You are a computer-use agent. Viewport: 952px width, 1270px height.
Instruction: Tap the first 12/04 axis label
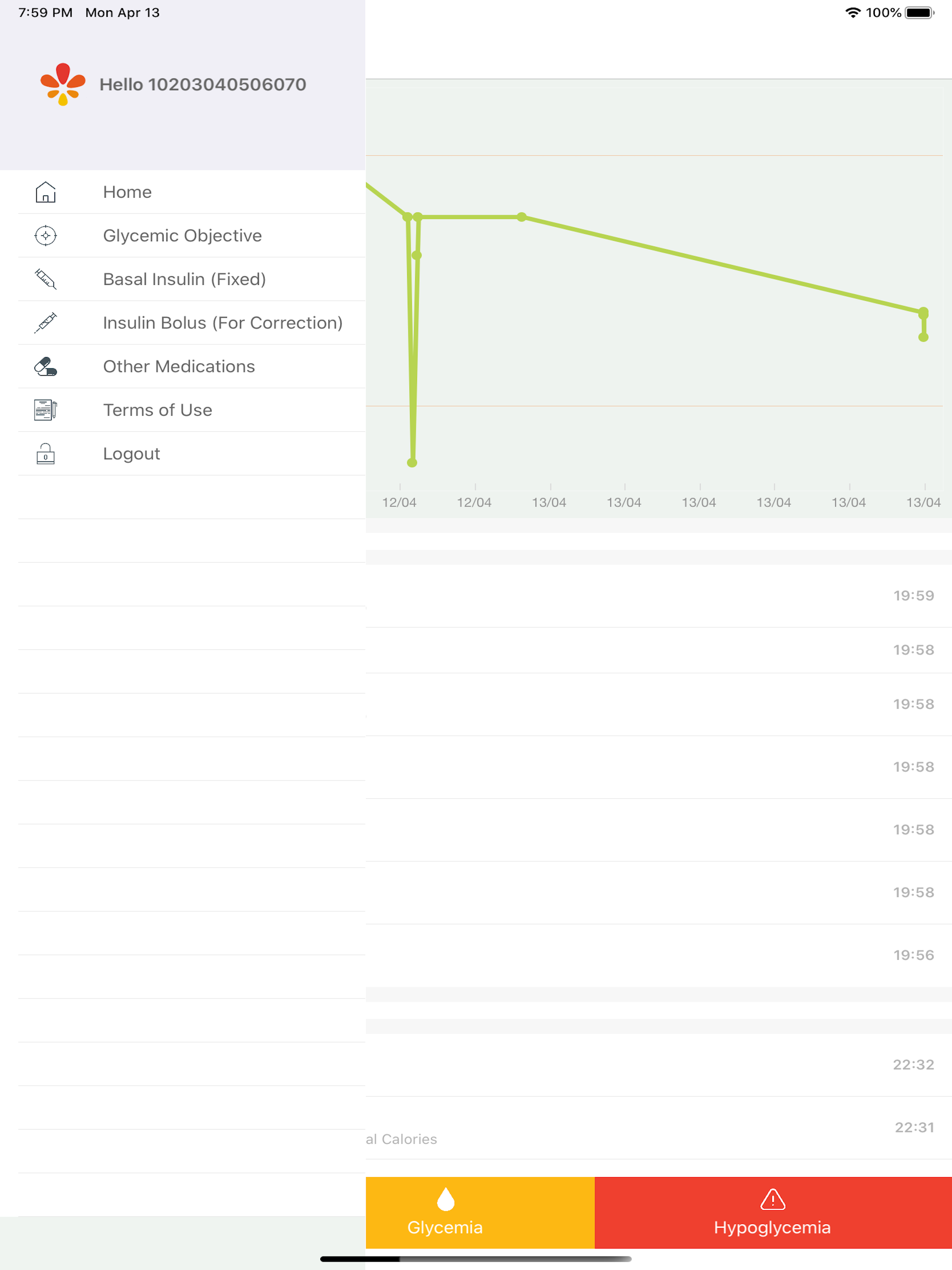pos(399,503)
